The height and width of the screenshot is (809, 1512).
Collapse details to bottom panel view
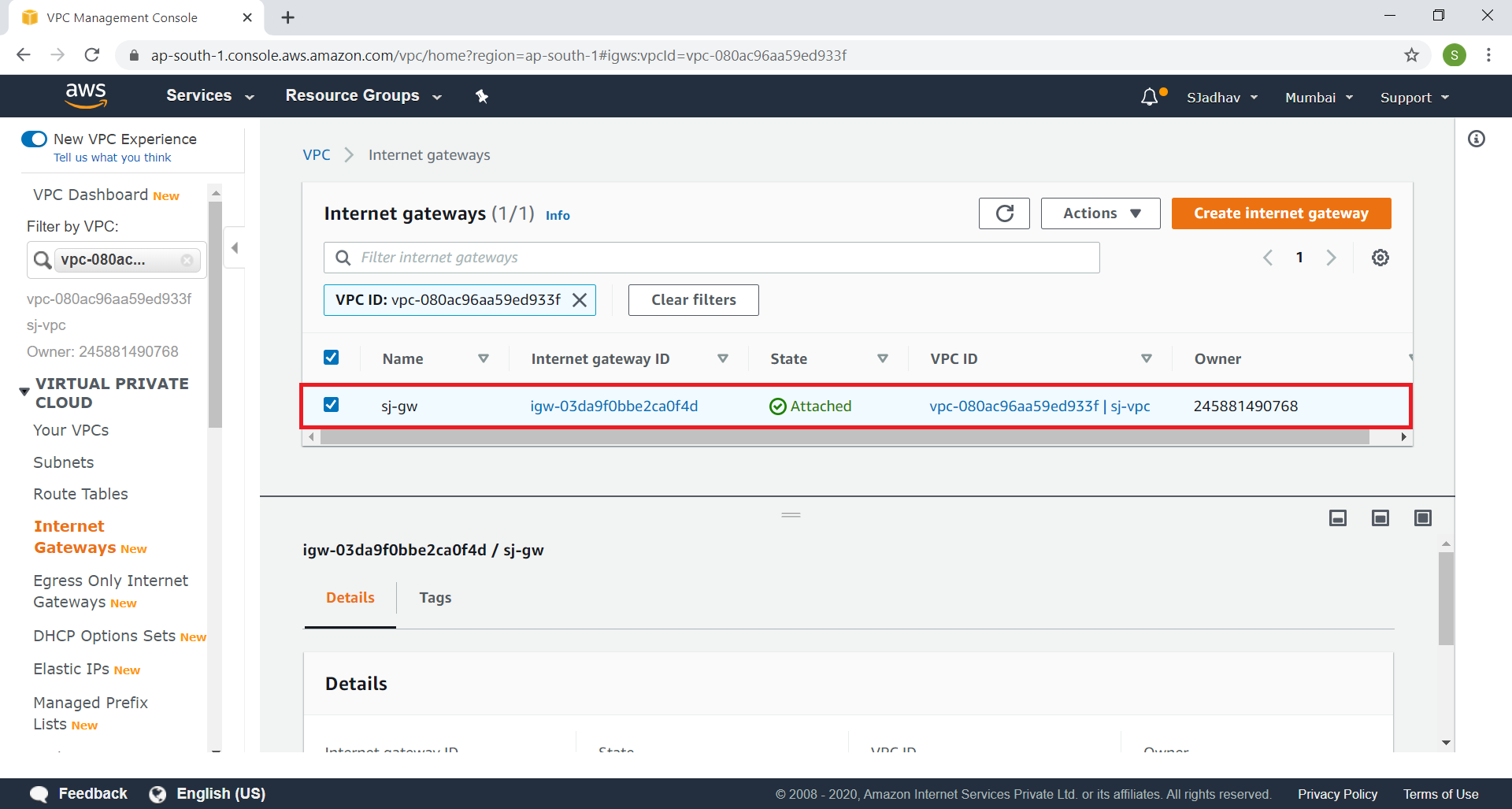point(1338,518)
